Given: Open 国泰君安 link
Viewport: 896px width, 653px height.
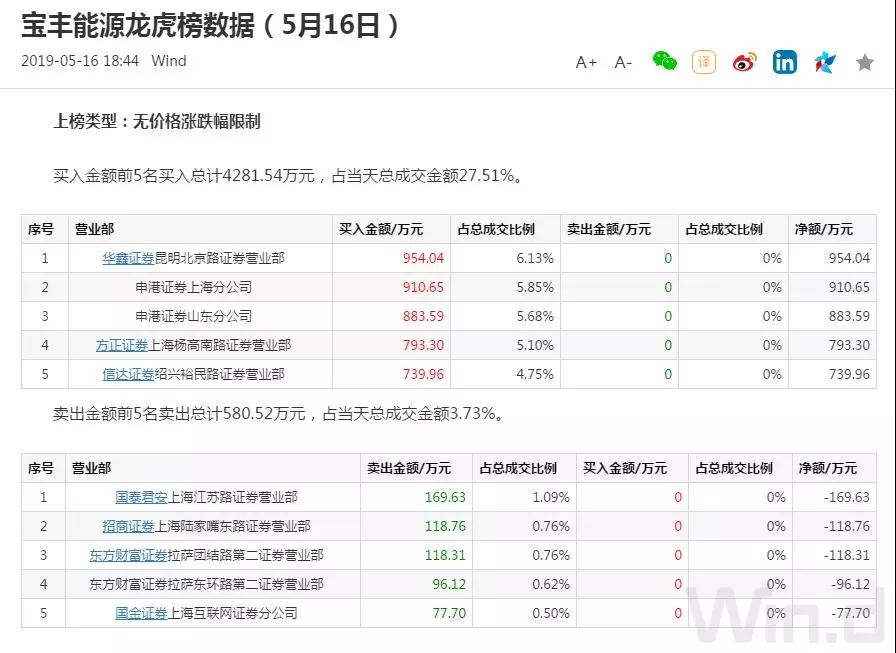Looking at the screenshot, I should (x=141, y=497).
